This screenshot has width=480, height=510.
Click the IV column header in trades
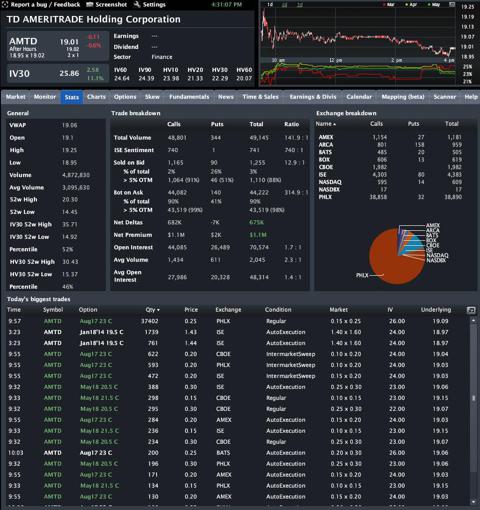click(390, 310)
